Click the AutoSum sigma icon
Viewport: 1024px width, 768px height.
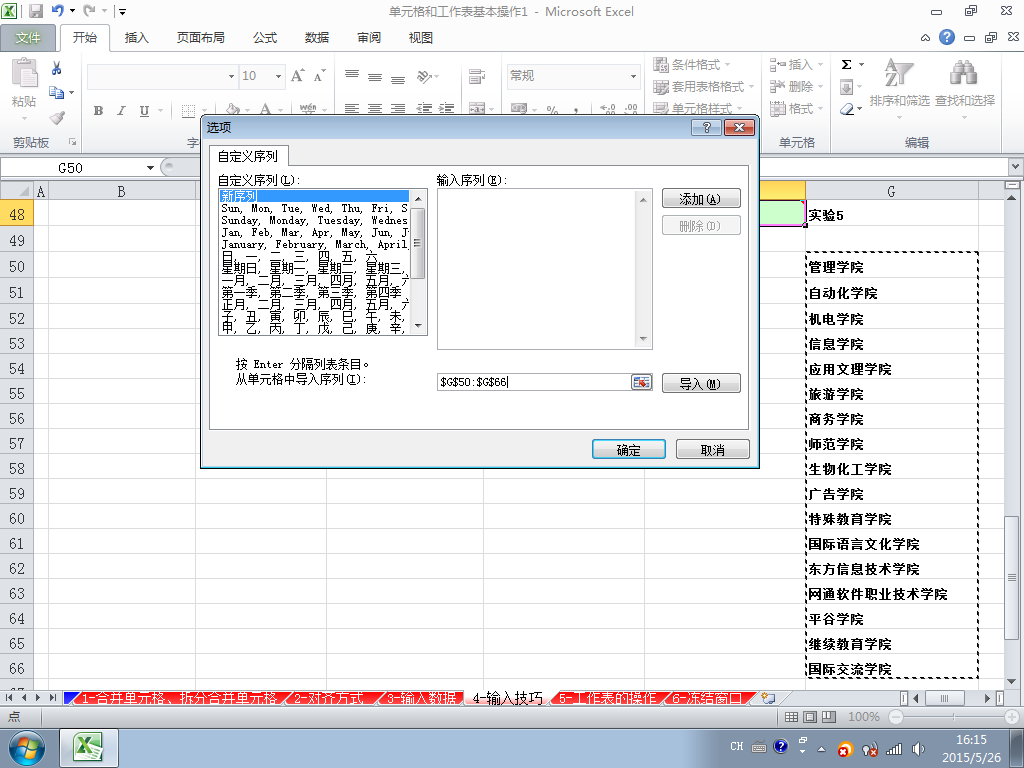(x=846, y=65)
